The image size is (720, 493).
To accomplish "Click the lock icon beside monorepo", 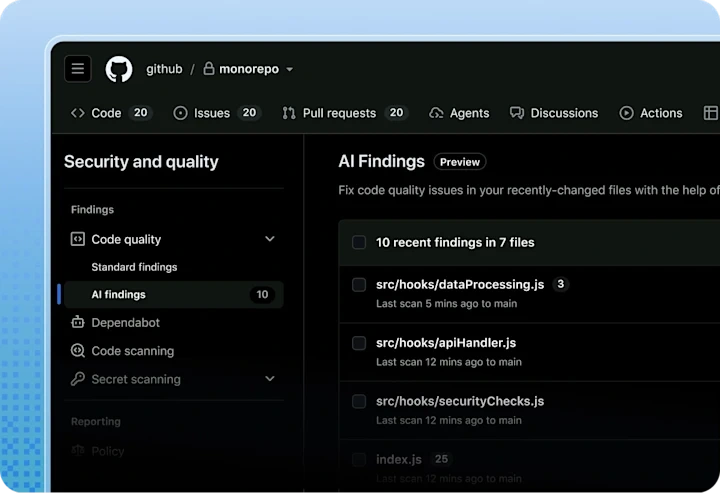I will (x=209, y=68).
